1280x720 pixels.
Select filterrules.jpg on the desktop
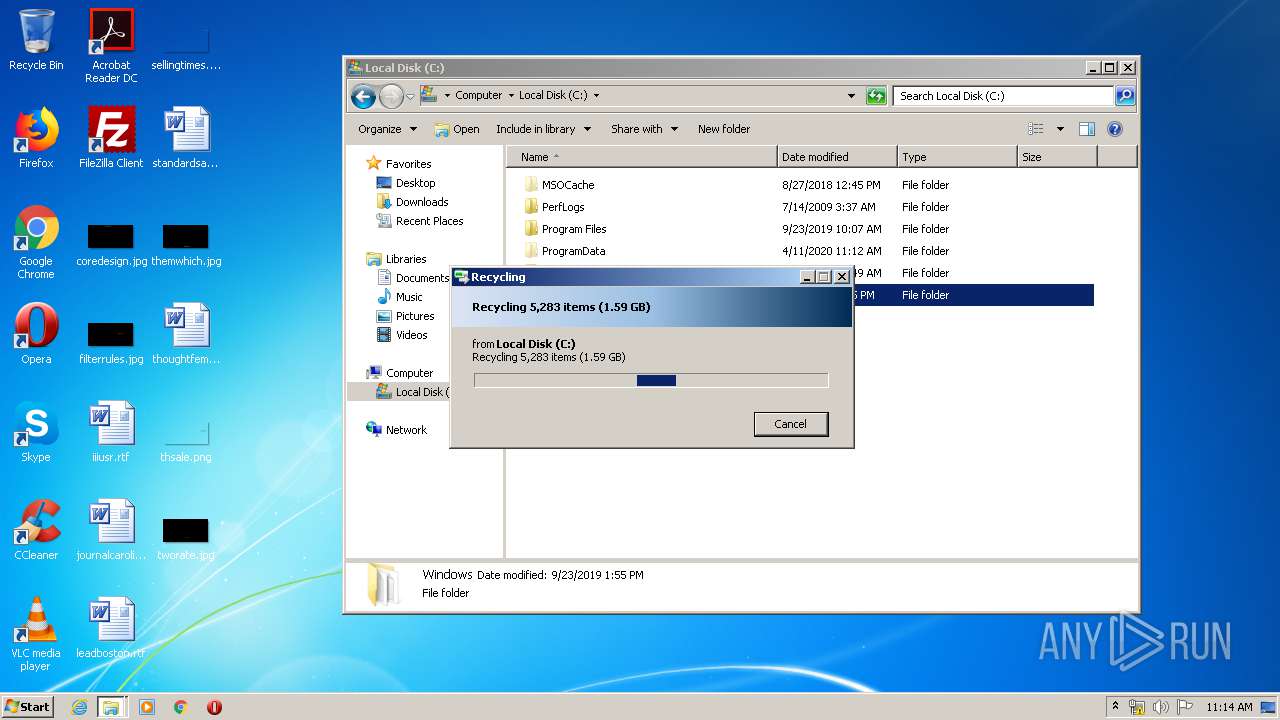click(x=111, y=343)
